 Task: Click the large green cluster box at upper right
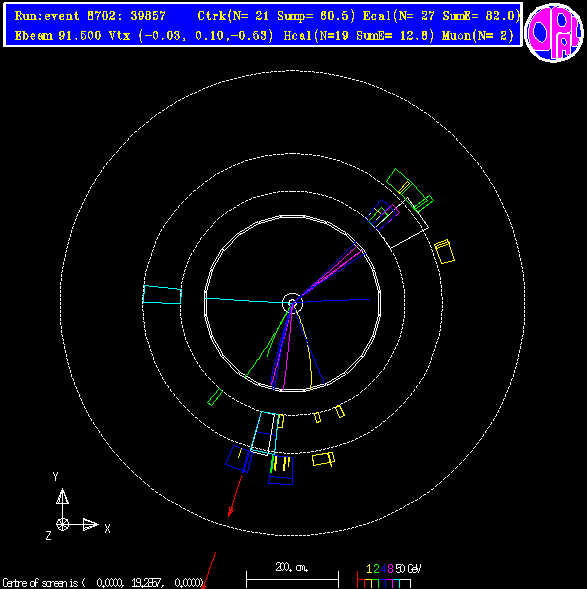(x=405, y=187)
